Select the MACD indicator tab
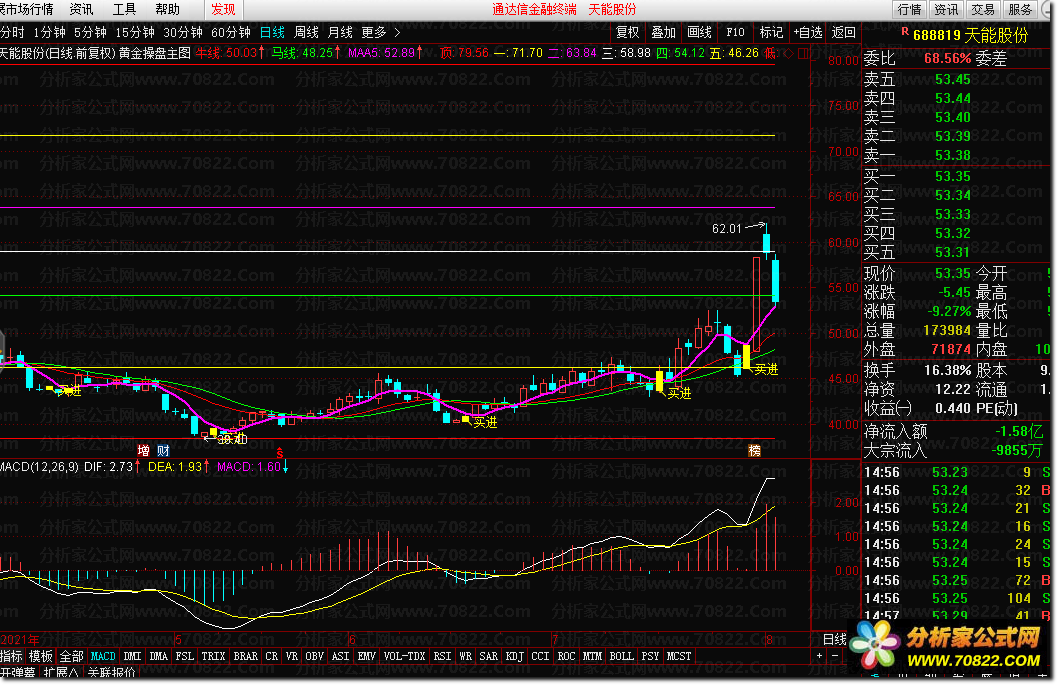Screen dimensions: 1059x685 [103, 656]
